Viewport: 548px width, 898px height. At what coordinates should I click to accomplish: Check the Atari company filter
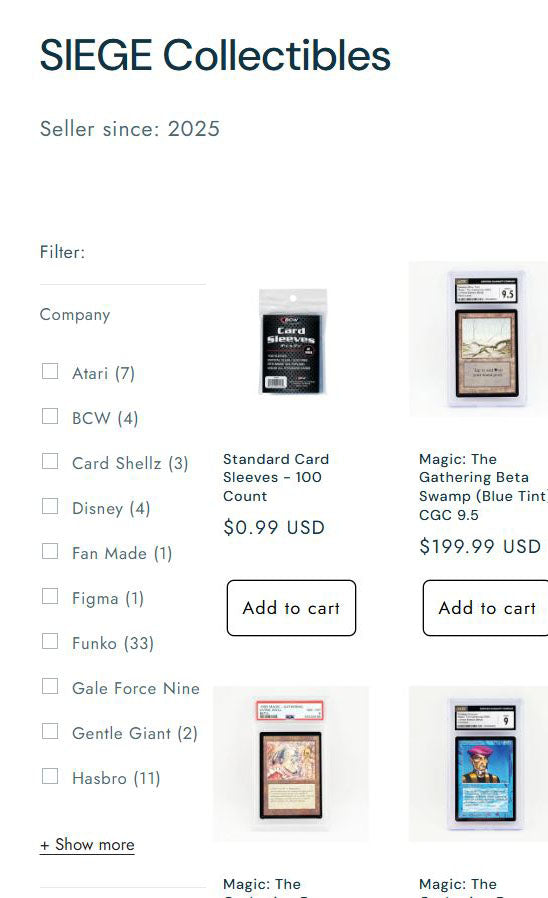(x=50, y=372)
